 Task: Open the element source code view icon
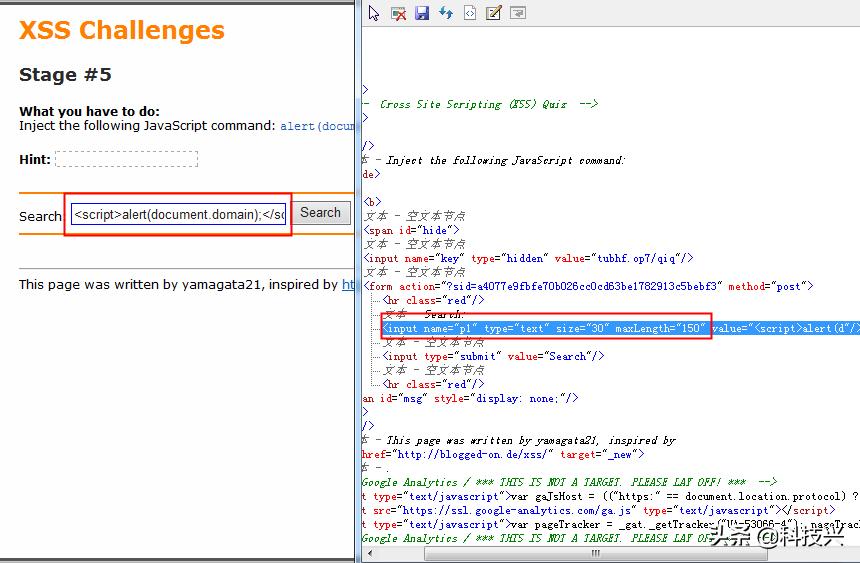tap(470, 13)
